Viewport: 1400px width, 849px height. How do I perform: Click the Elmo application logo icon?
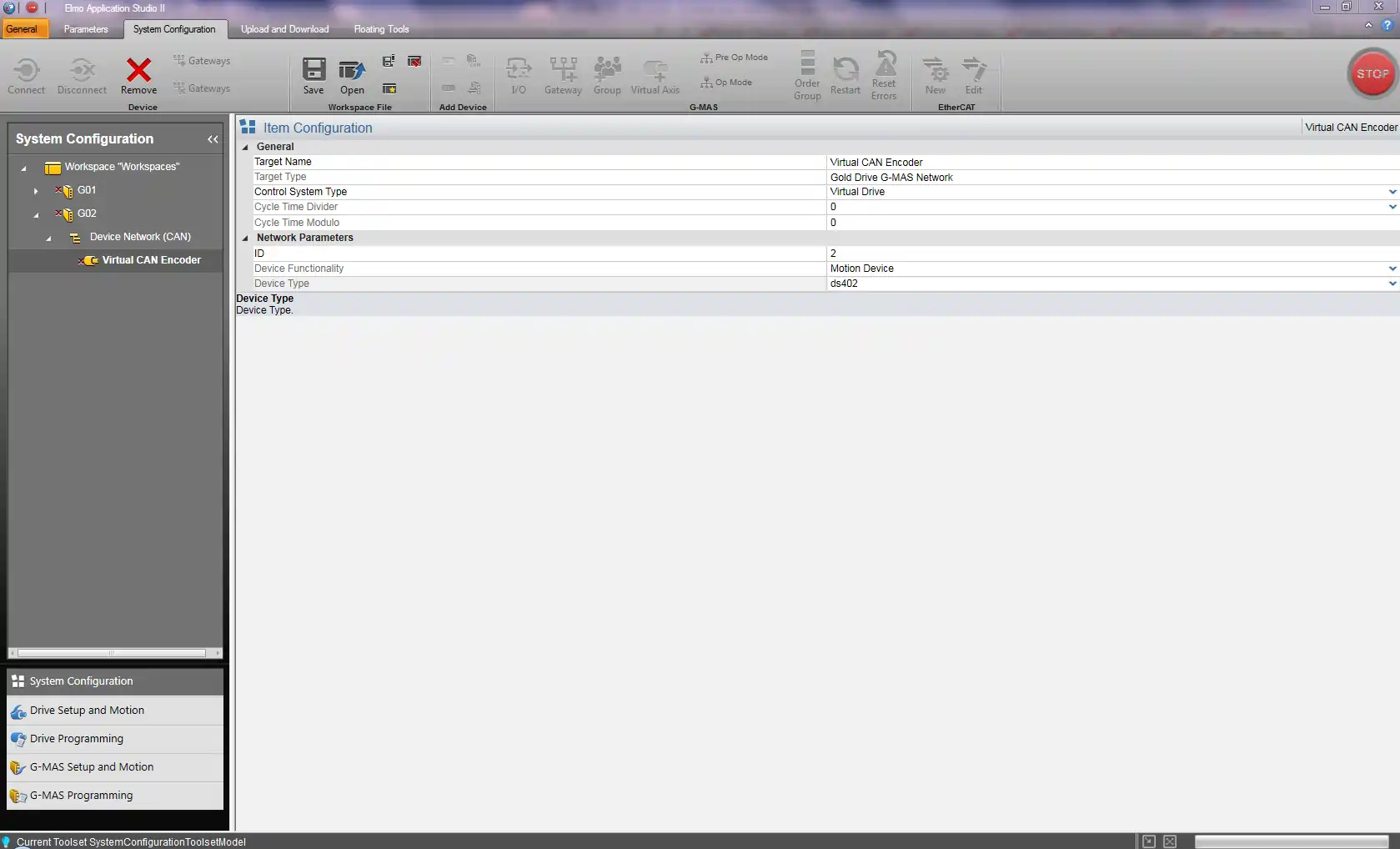(9, 8)
